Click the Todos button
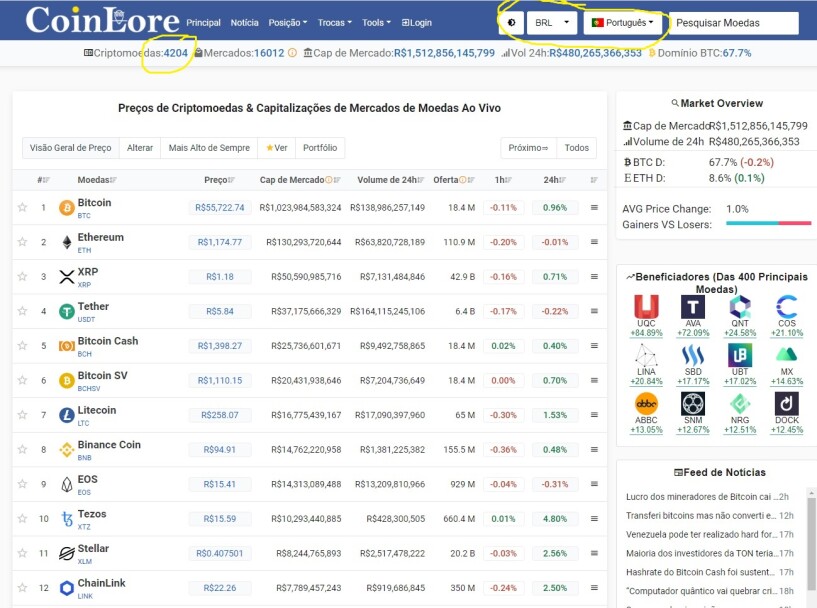This screenshot has width=817, height=608. tap(576, 147)
